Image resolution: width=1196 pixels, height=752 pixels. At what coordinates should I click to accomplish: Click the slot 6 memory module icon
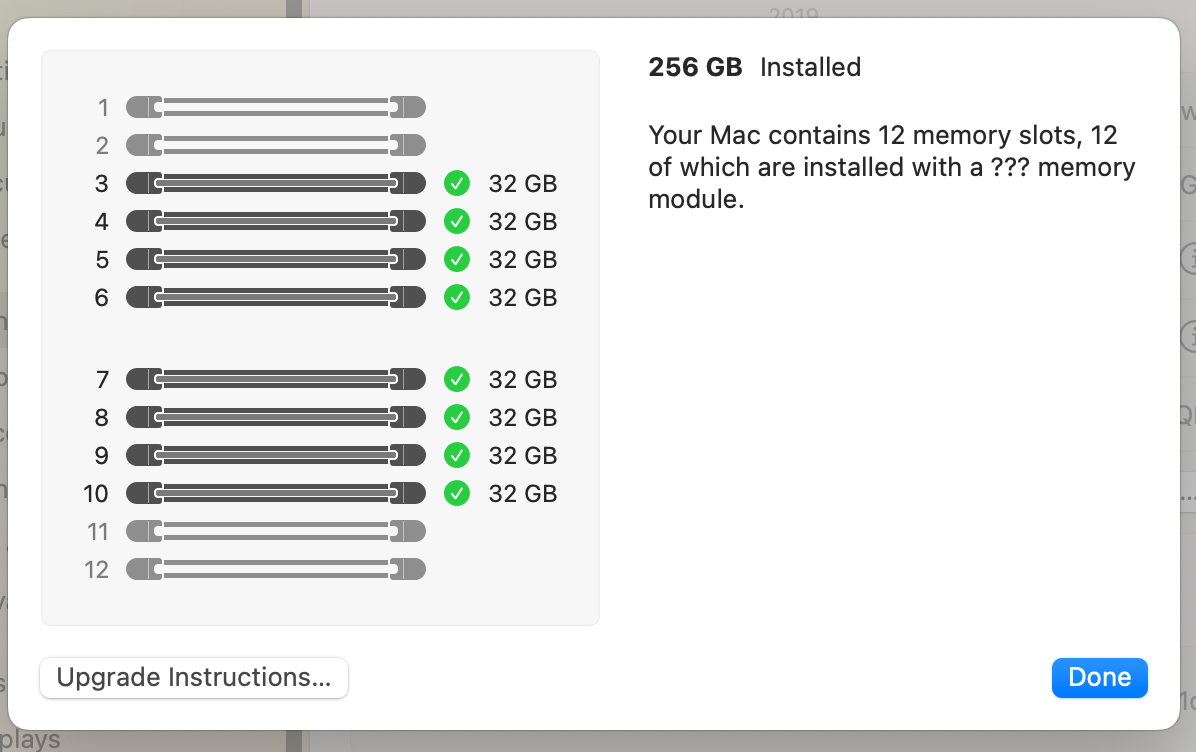point(276,297)
